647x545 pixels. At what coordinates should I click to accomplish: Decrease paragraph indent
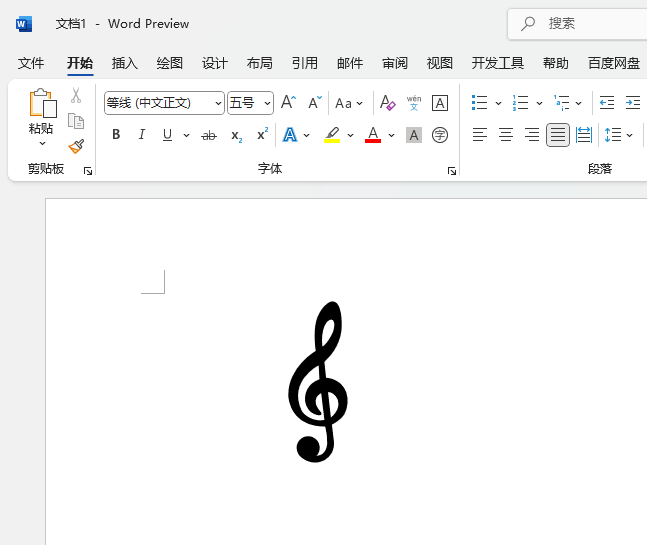[607, 102]
